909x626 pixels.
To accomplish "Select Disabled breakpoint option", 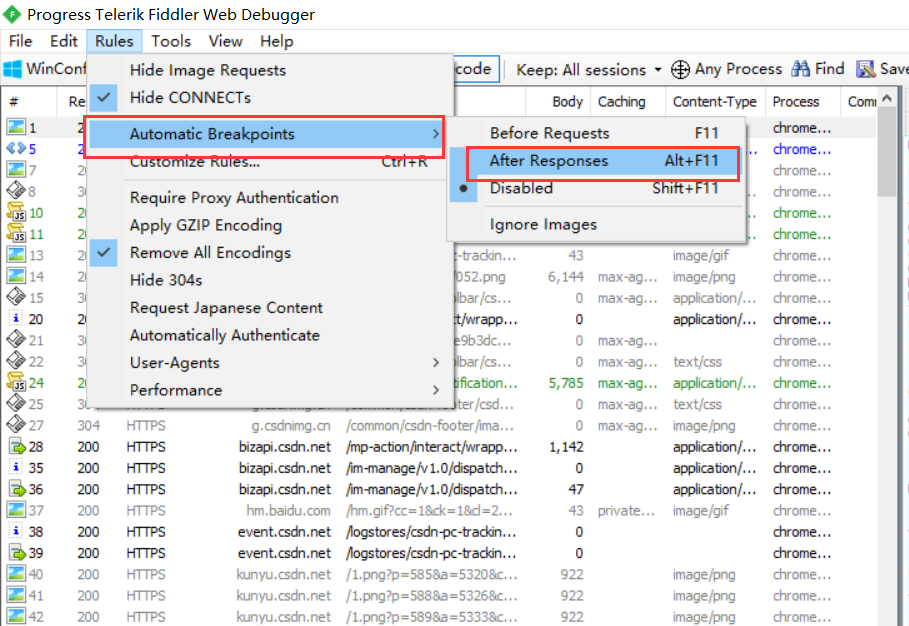I will [596, 188].
